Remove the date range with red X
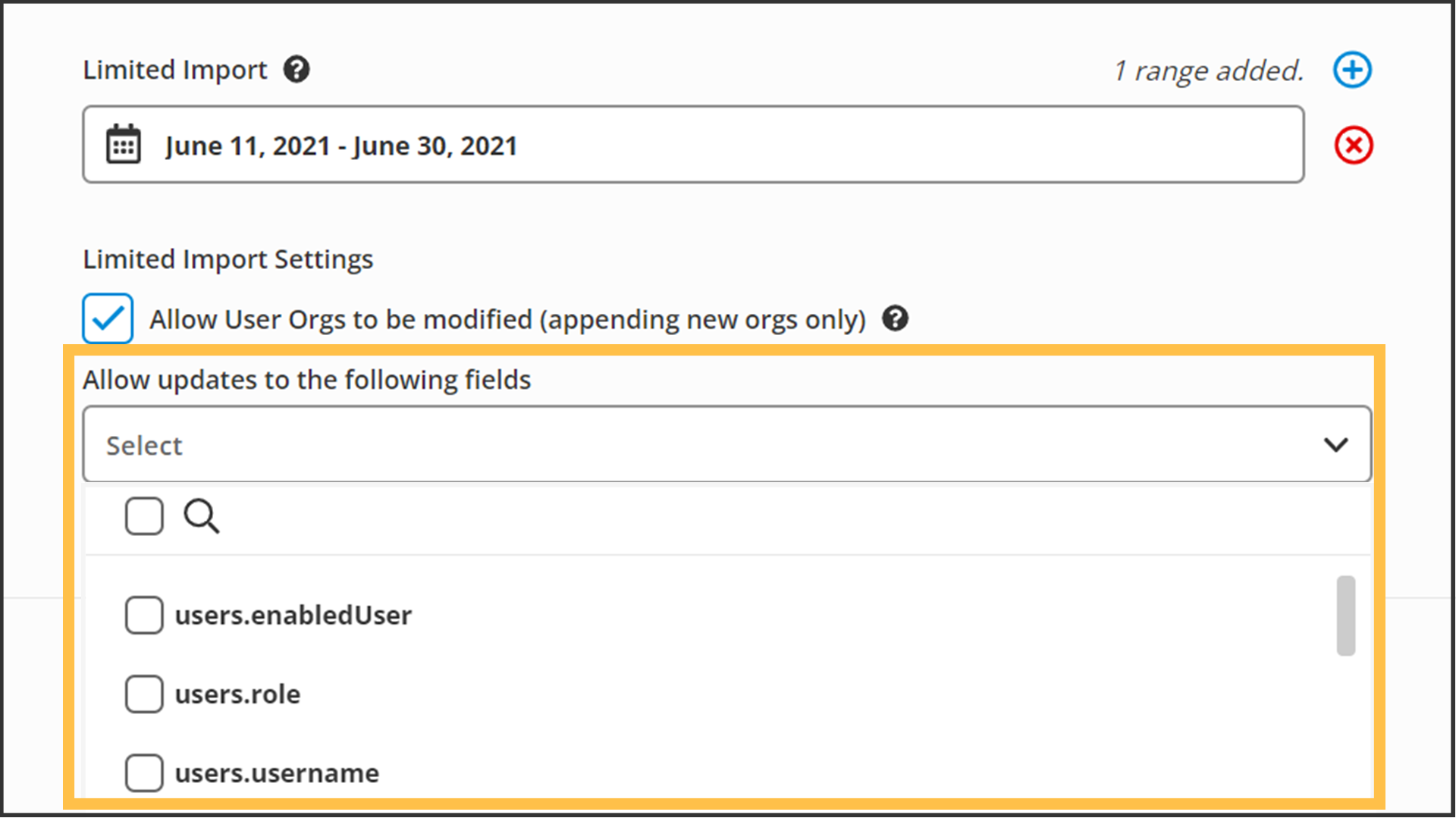This screenshot has width=1456, height=818. coord(1353,146)
